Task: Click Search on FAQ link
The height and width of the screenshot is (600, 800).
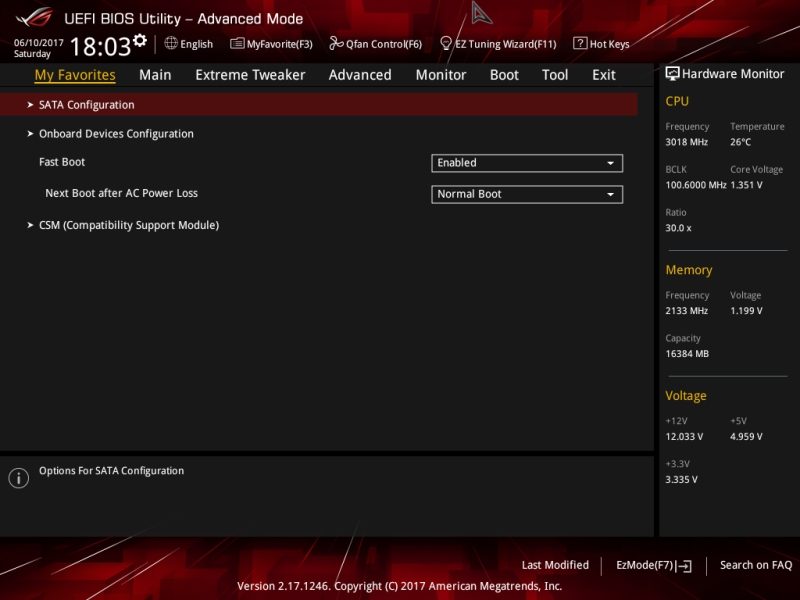Action: 756,565
